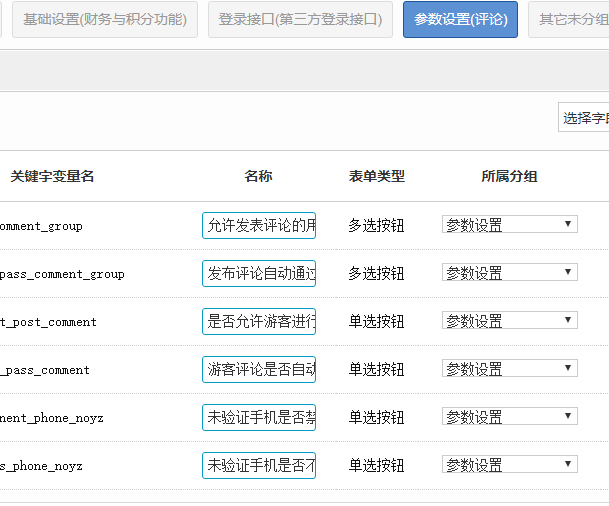The width and height of the screenshot is (609, 506).
Task: Click the 允许发表评论的用 name input field
Action: tap(259, 226)
